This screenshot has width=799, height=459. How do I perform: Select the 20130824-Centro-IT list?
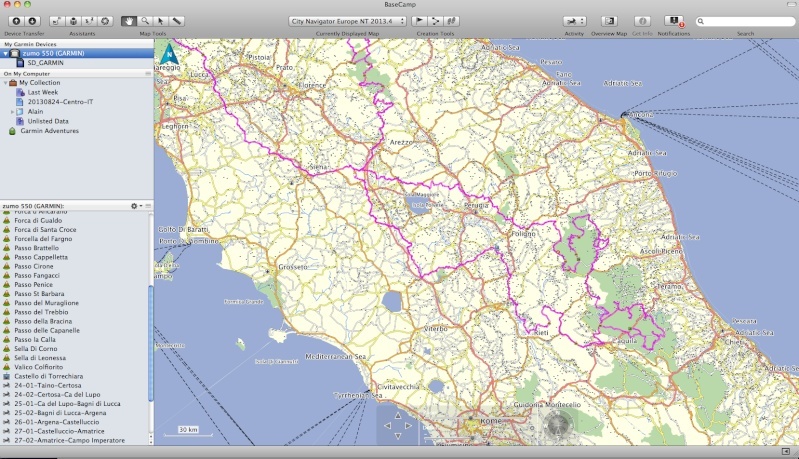(x=60, y=102)
